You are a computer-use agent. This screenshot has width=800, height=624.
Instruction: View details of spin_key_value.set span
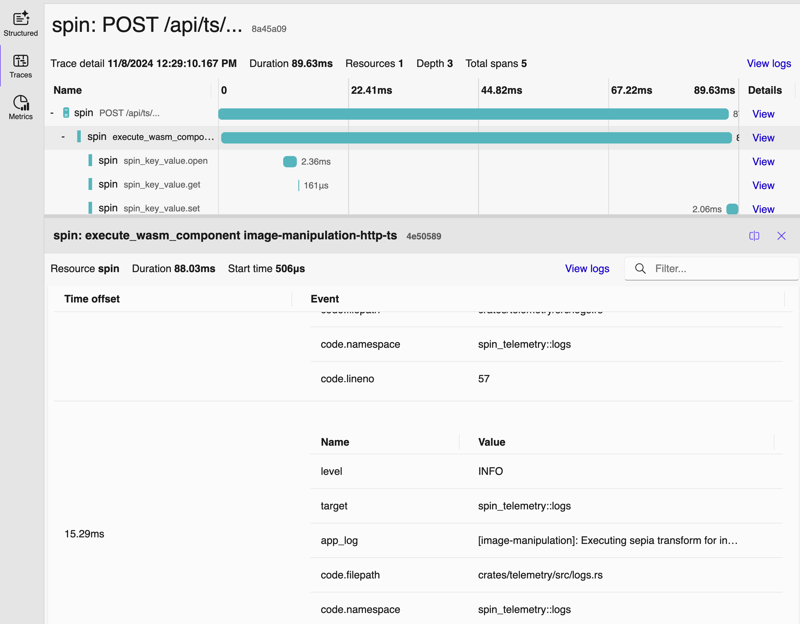[763, 209]
